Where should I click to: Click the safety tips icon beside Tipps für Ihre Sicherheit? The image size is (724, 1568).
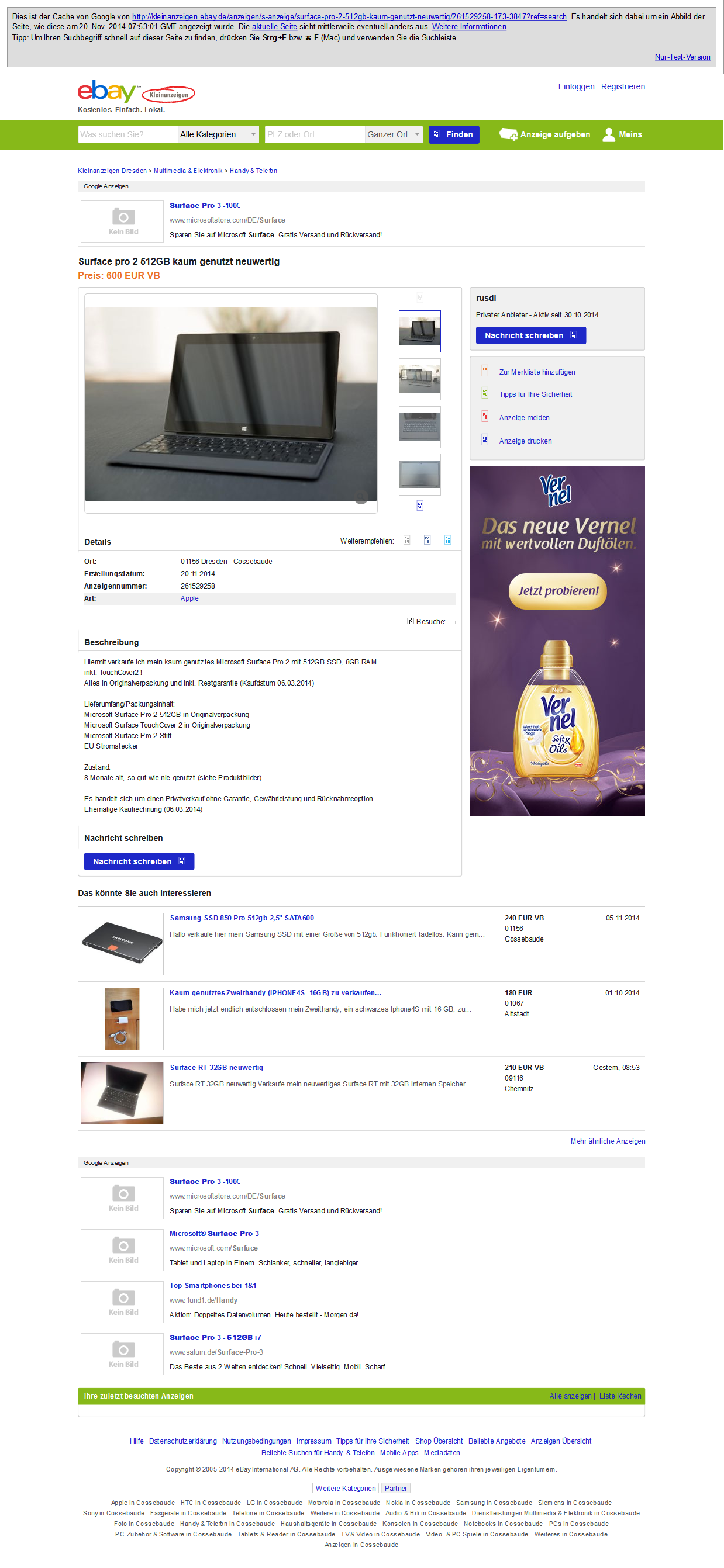(x=485, y=393)
